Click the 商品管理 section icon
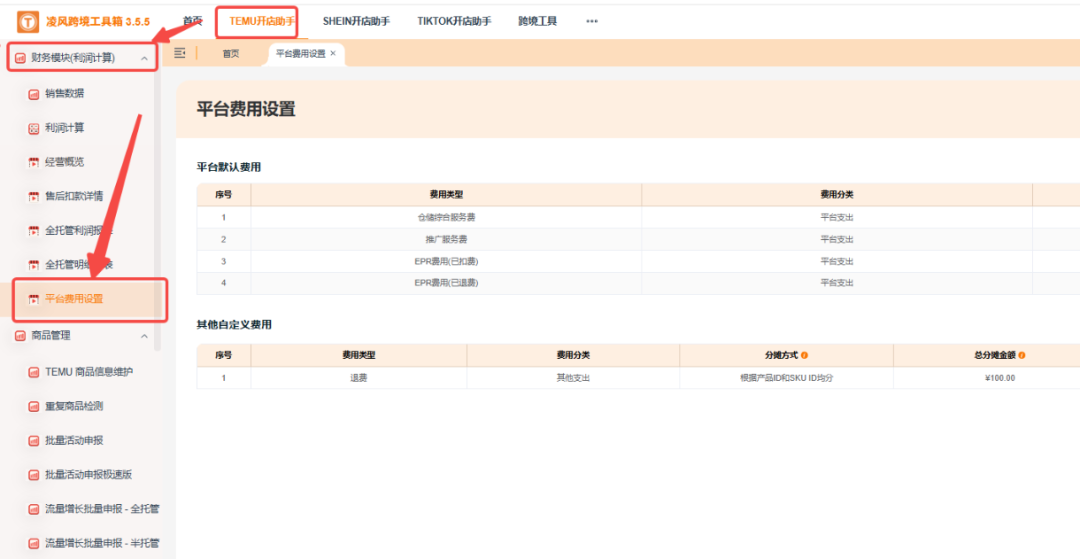The width and height of the screenshot is (1080, 559). click(x=20, y=336)
